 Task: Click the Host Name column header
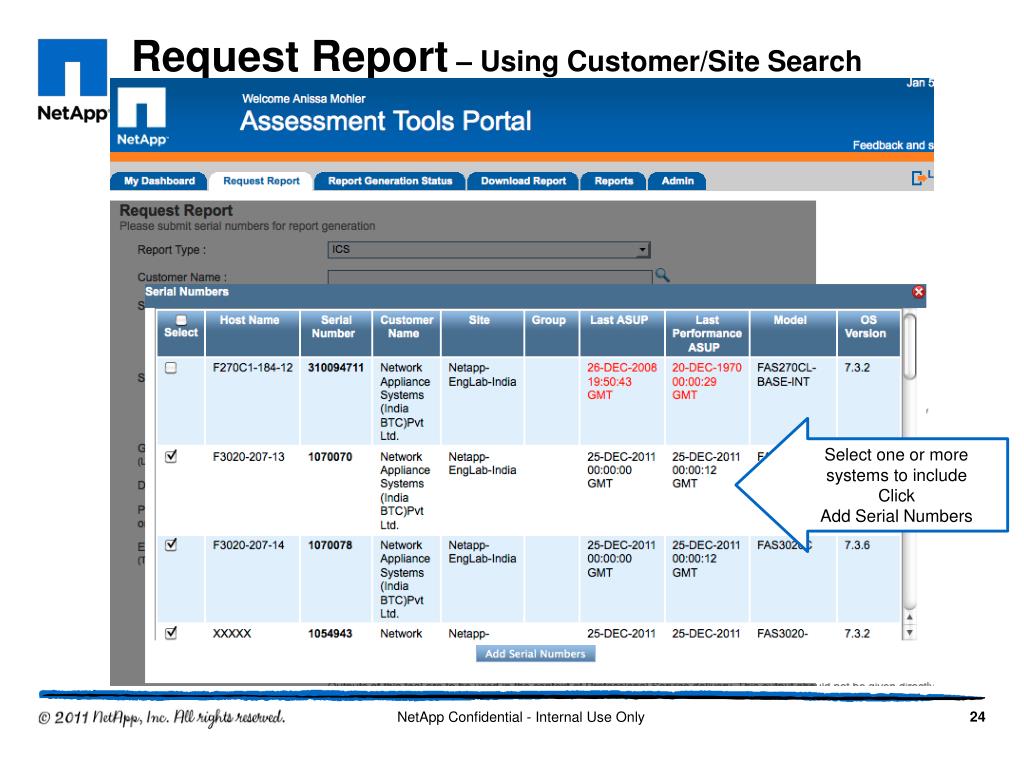(252, 333)
